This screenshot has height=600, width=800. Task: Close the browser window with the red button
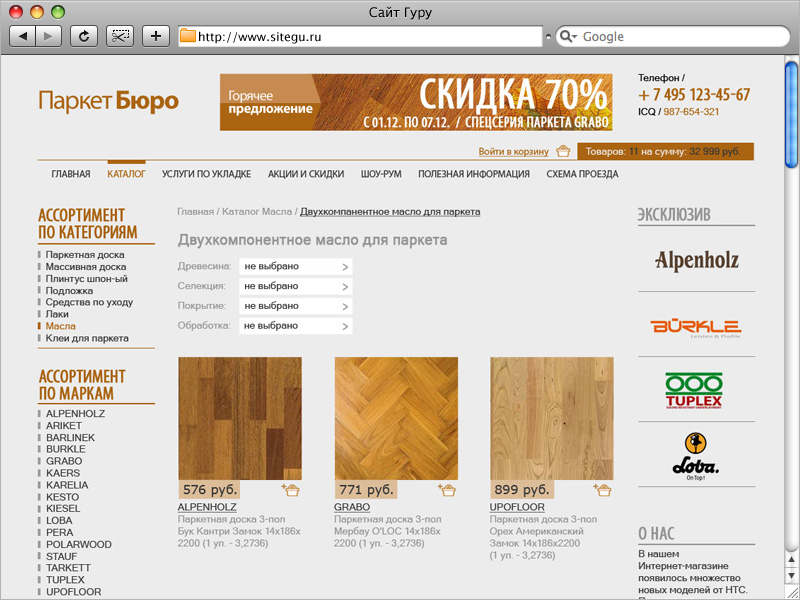point(16,12)
